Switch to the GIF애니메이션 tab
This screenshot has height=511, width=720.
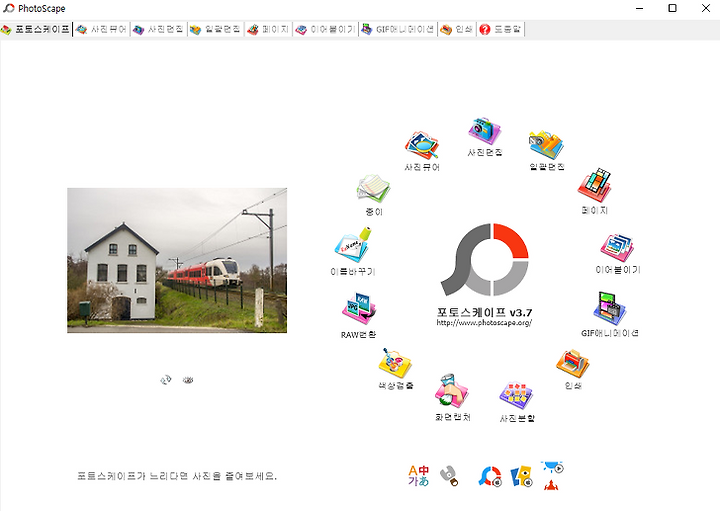click(398, 29)
